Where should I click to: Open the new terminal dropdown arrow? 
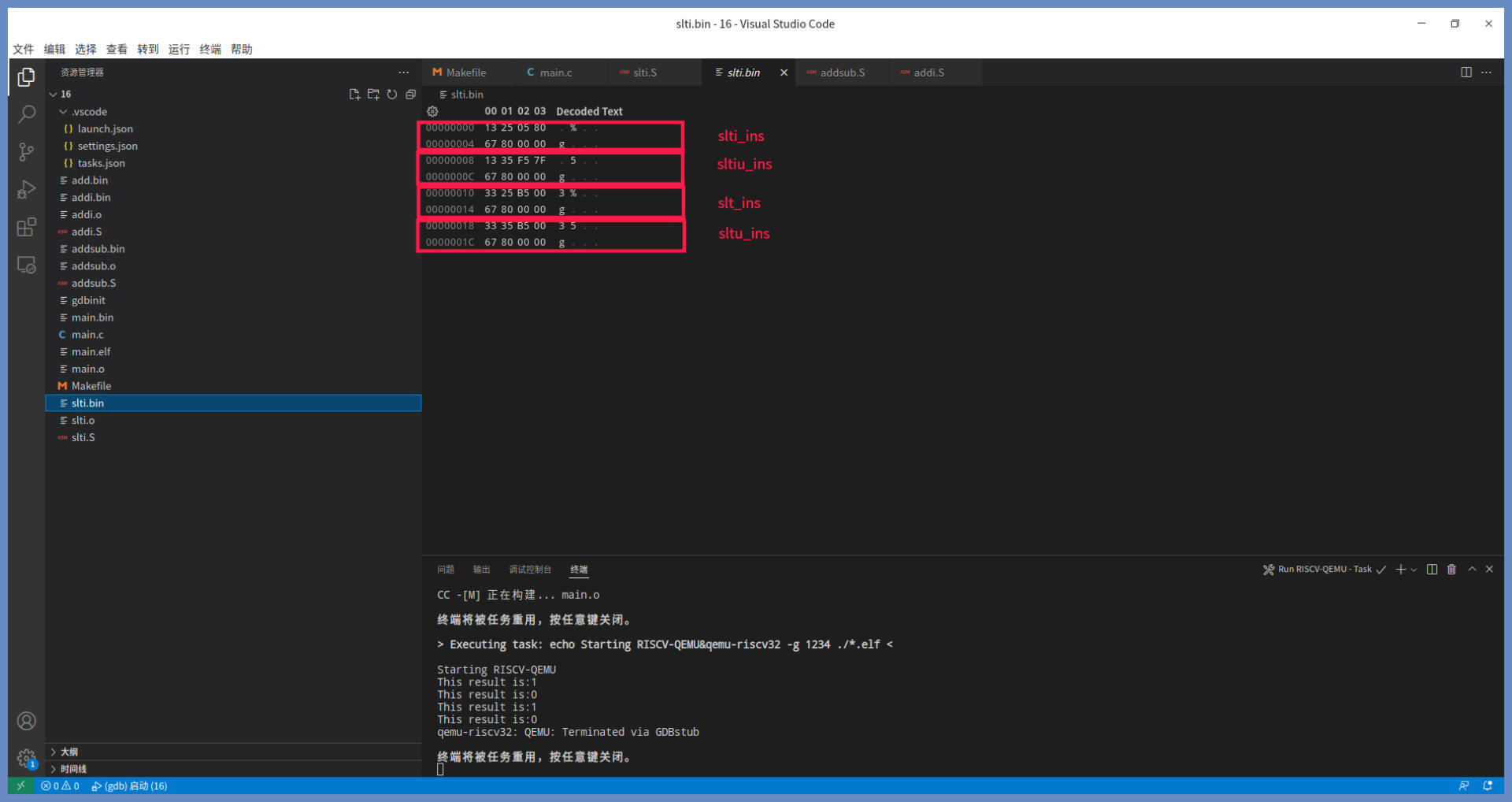pos(1414,570)
